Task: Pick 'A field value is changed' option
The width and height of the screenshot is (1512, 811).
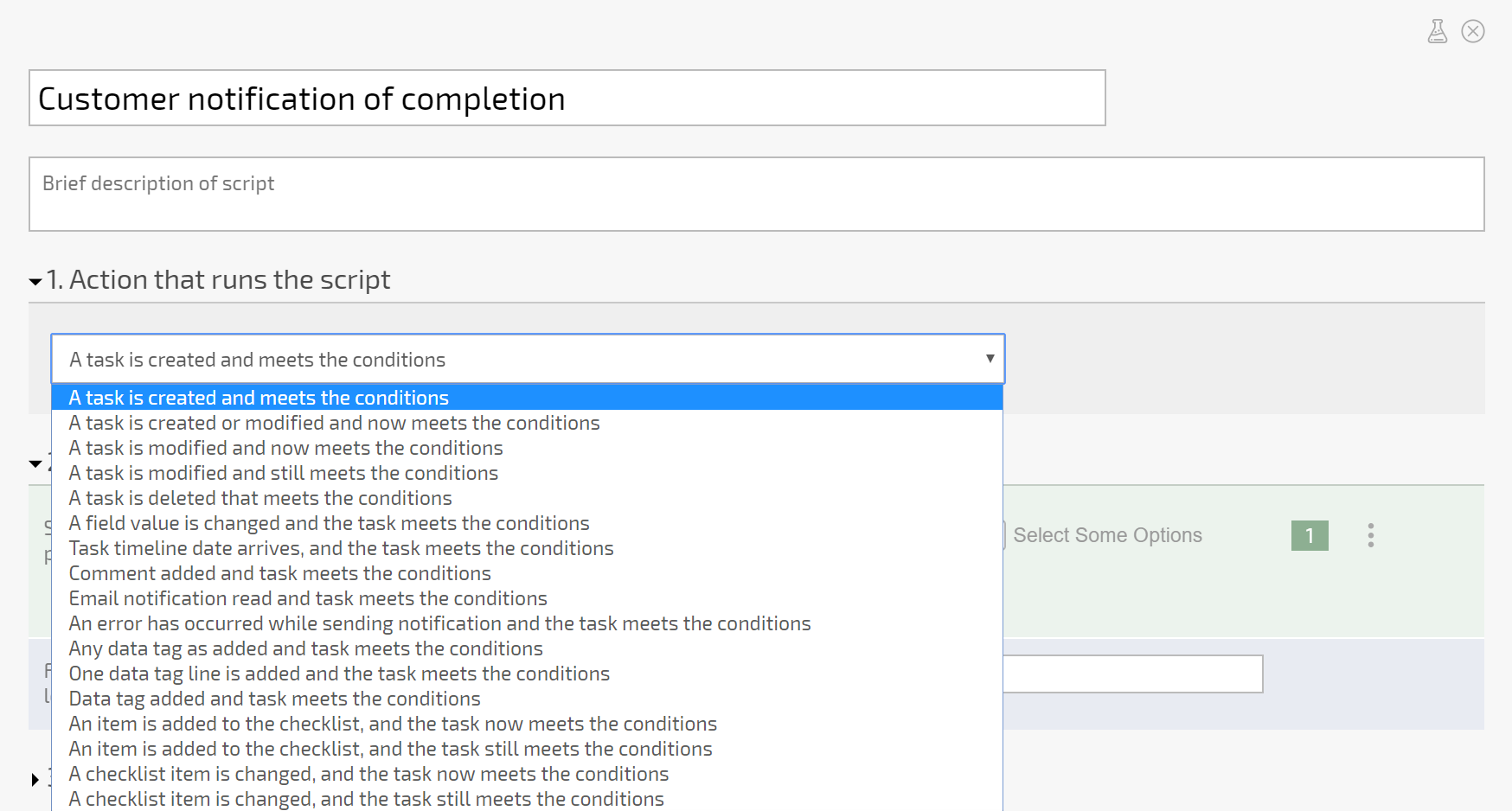Action: pos(329,523)
